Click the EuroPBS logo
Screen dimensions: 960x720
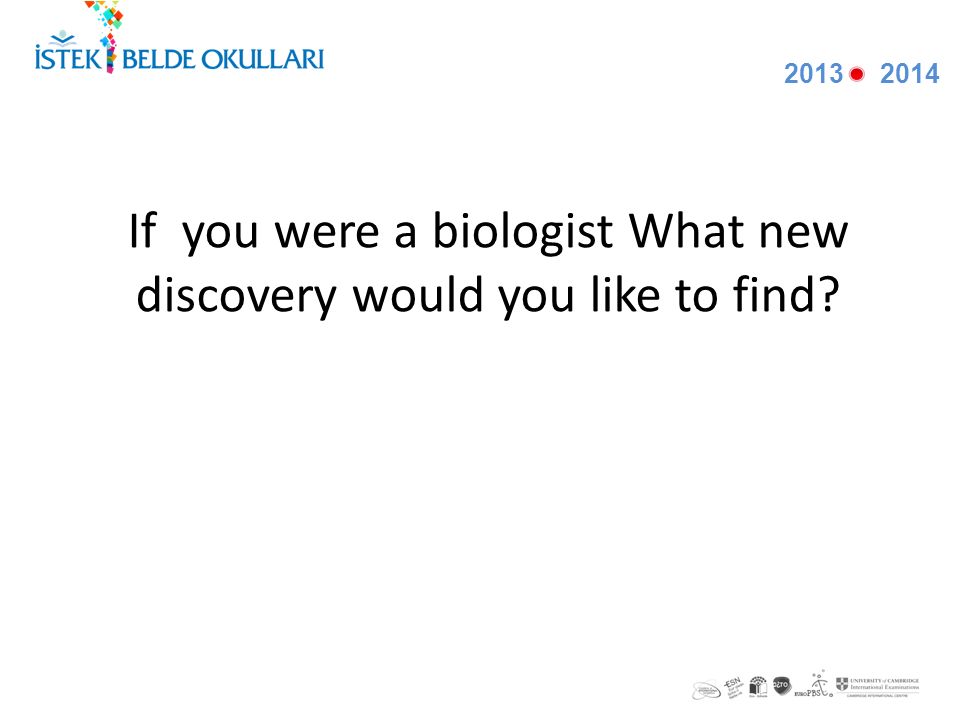pyautogui.click(x=814, y=684)
